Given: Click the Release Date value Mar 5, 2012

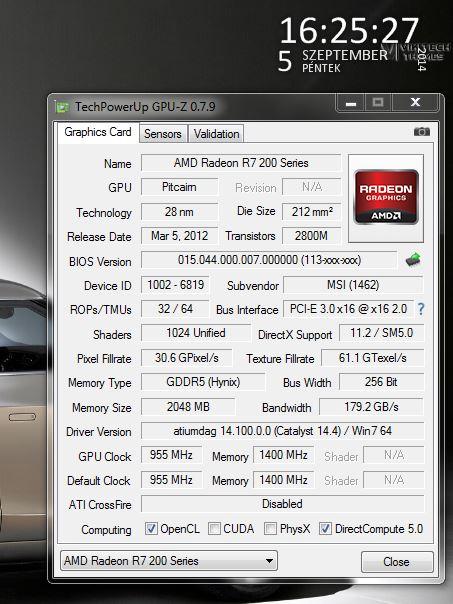Looking at the screenshot, I should [x=179, y=236].
